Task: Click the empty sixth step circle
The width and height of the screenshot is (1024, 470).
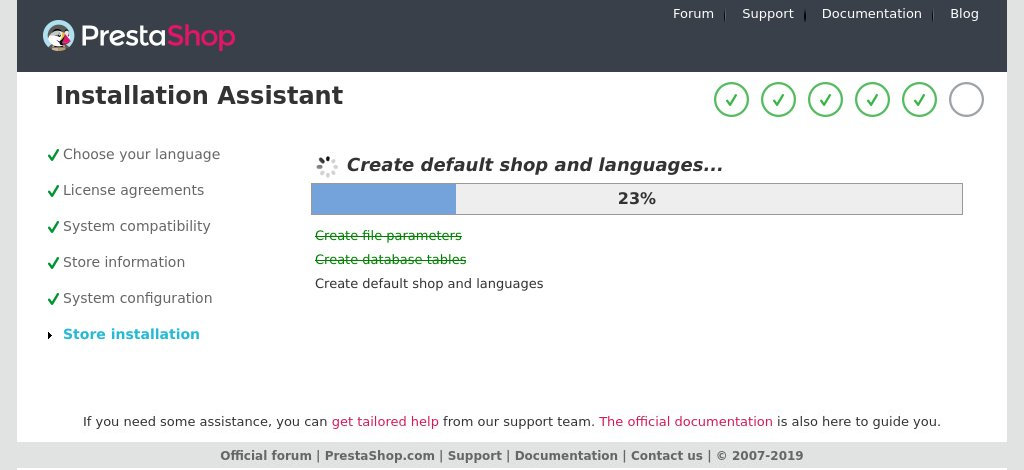Action: pos(967,100)
